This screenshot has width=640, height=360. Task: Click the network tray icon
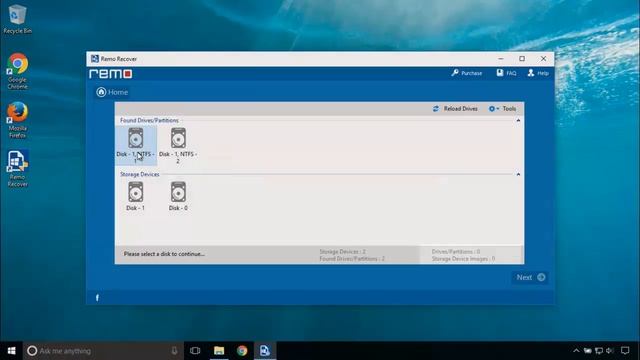[599, 351]
